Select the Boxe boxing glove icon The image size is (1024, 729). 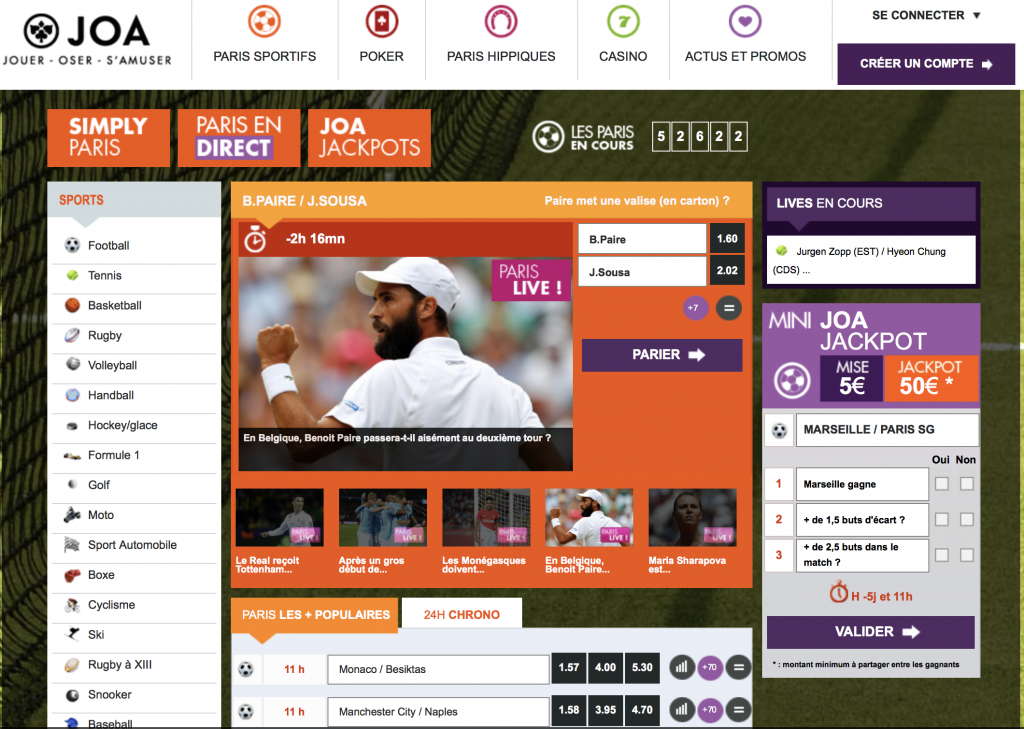(x=72, y=575)
